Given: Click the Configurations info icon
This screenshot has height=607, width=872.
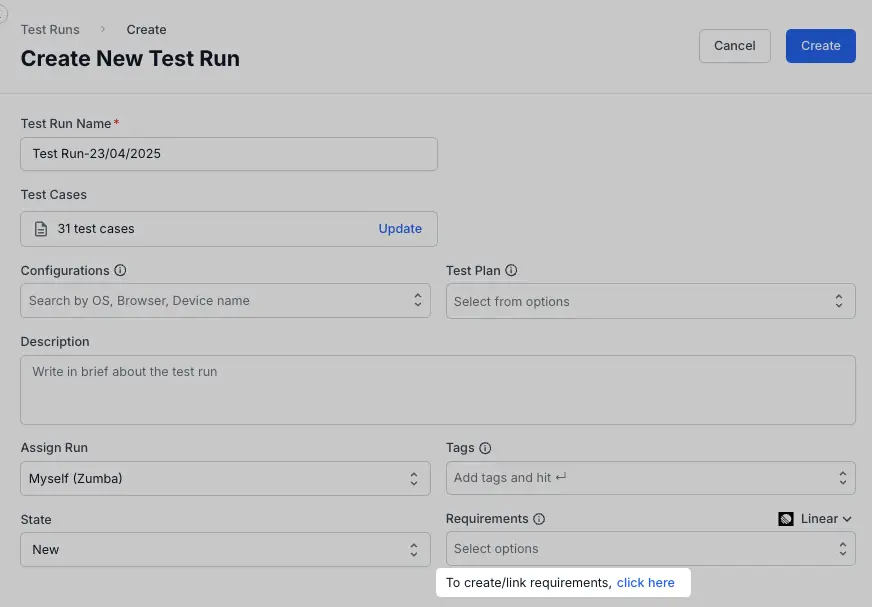Looking at the screenshot, I should pos(120,271).
